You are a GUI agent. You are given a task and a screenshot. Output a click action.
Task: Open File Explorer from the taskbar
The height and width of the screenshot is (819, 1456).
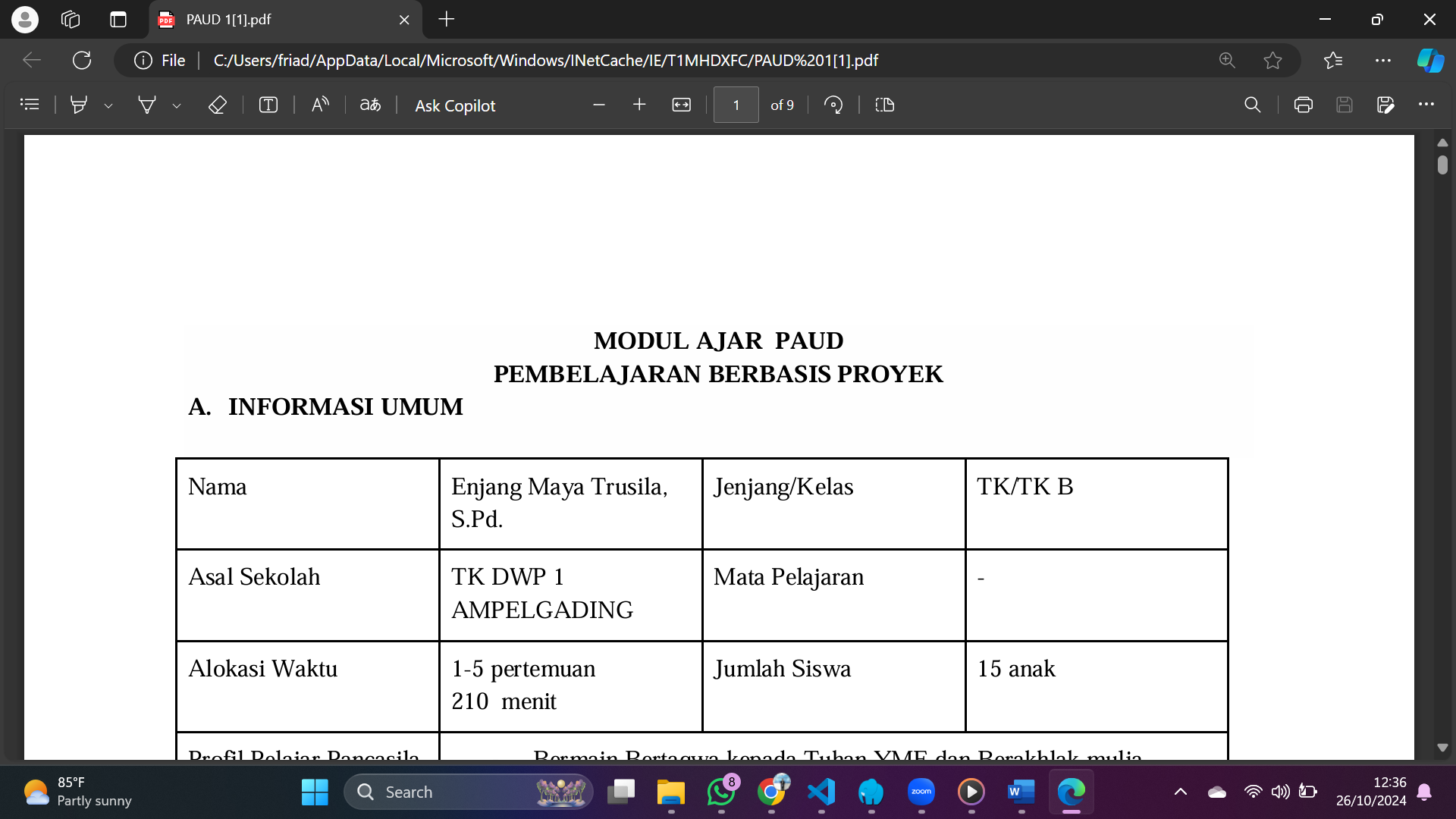point(671,792)
